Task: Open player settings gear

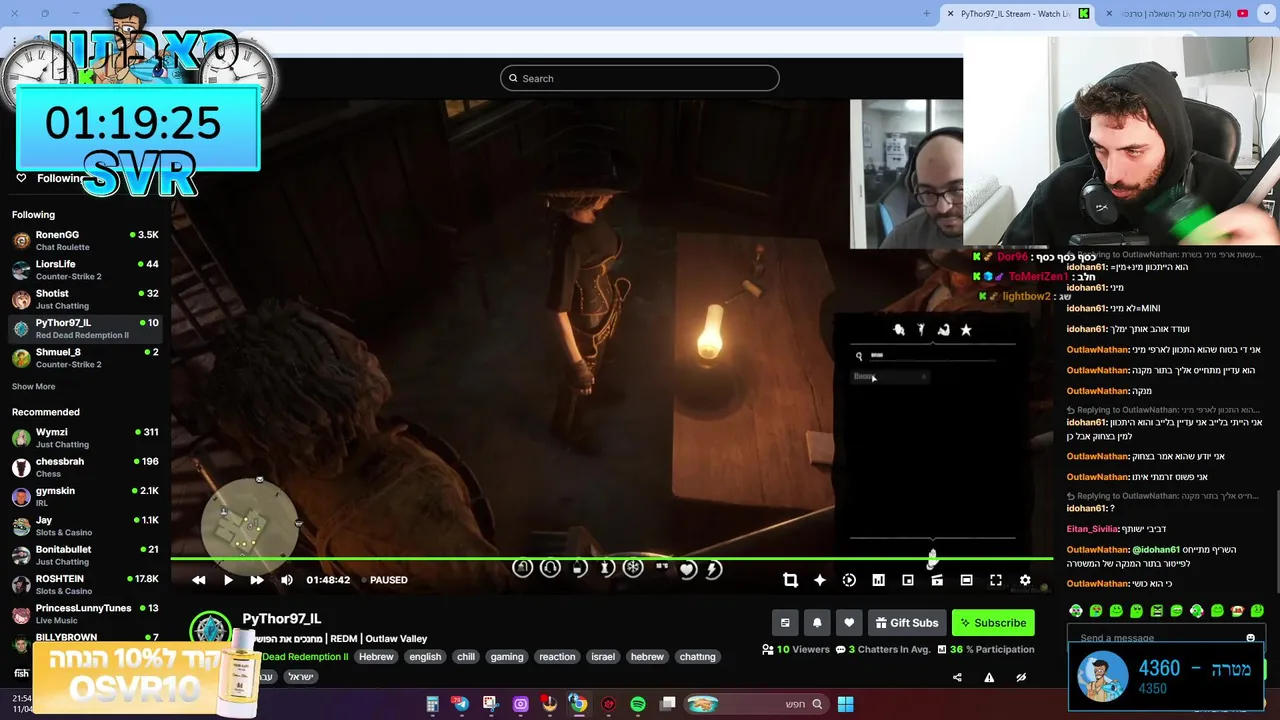Action: pyautogui.click(x=1025, y=580)
